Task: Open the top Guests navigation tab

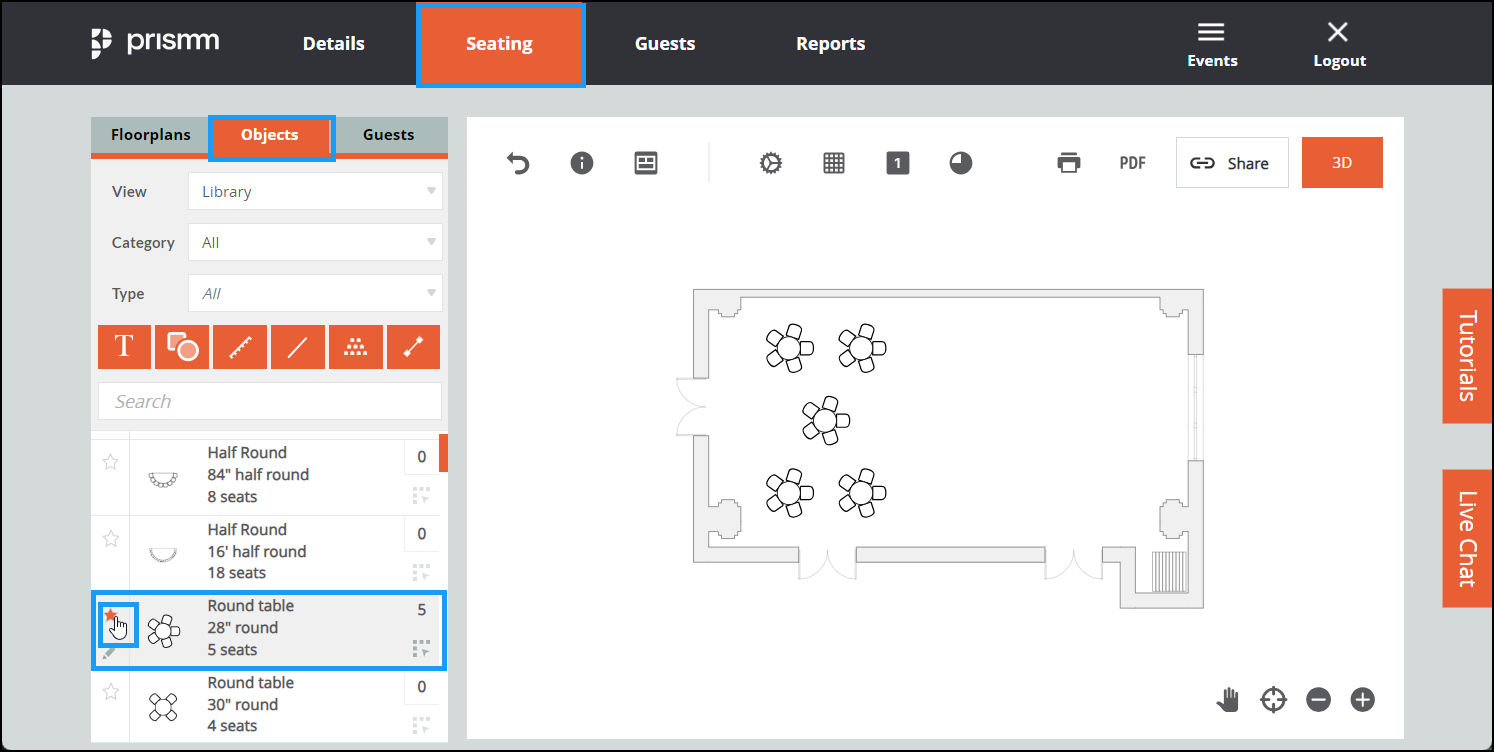Action: (665, 44)
